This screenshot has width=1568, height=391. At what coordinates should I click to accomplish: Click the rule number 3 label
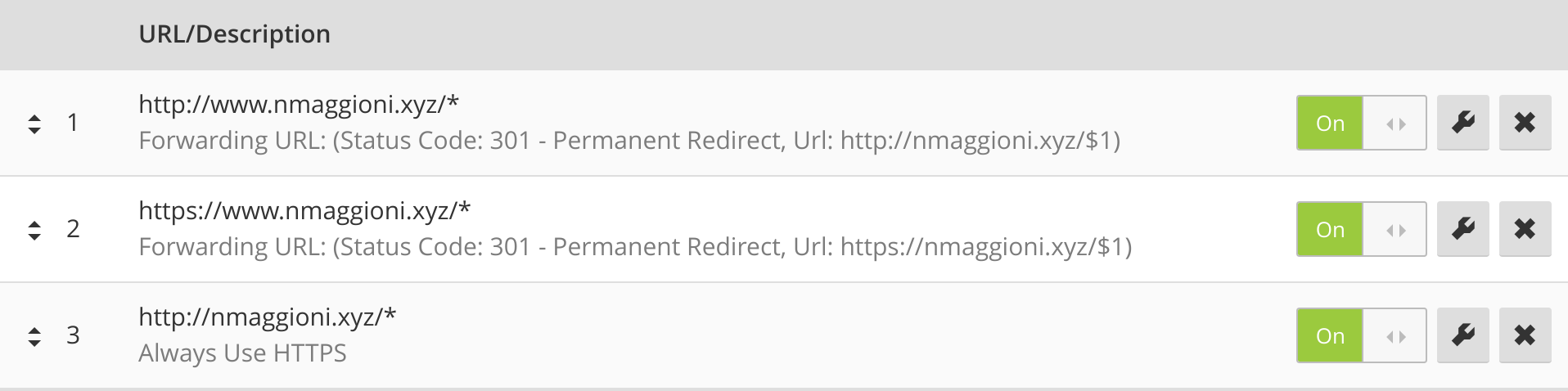point(73,335)
